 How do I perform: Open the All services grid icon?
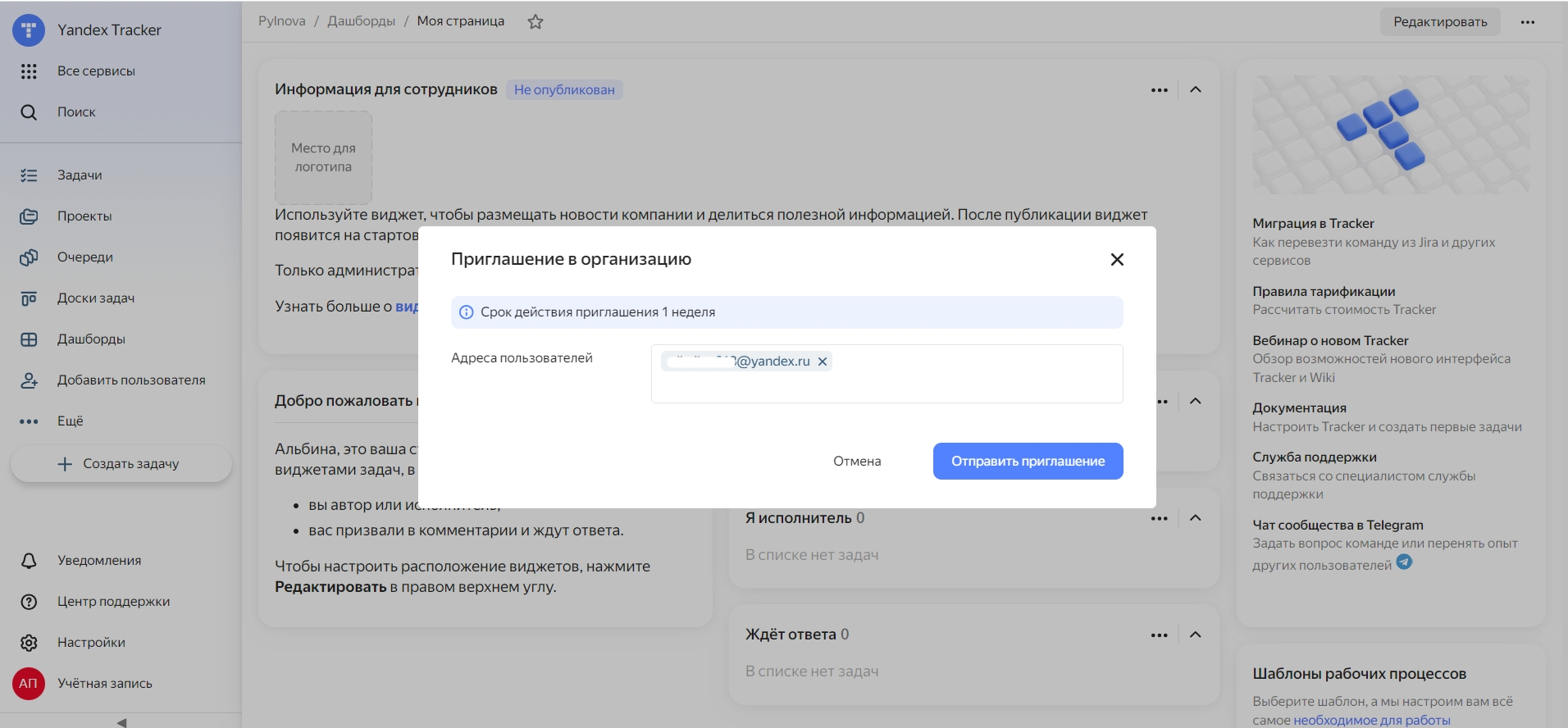(x=29, y=71)
